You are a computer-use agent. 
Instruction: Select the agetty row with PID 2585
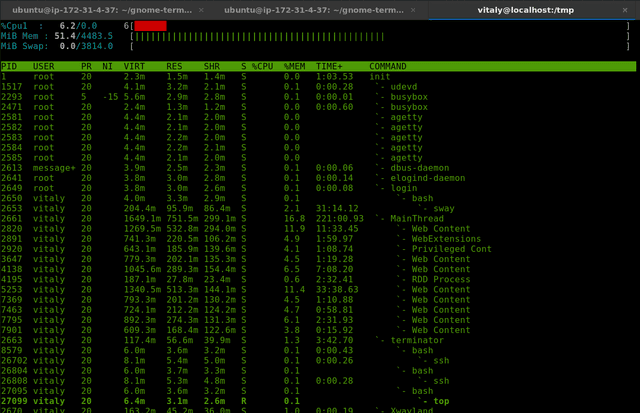(318, 158)
